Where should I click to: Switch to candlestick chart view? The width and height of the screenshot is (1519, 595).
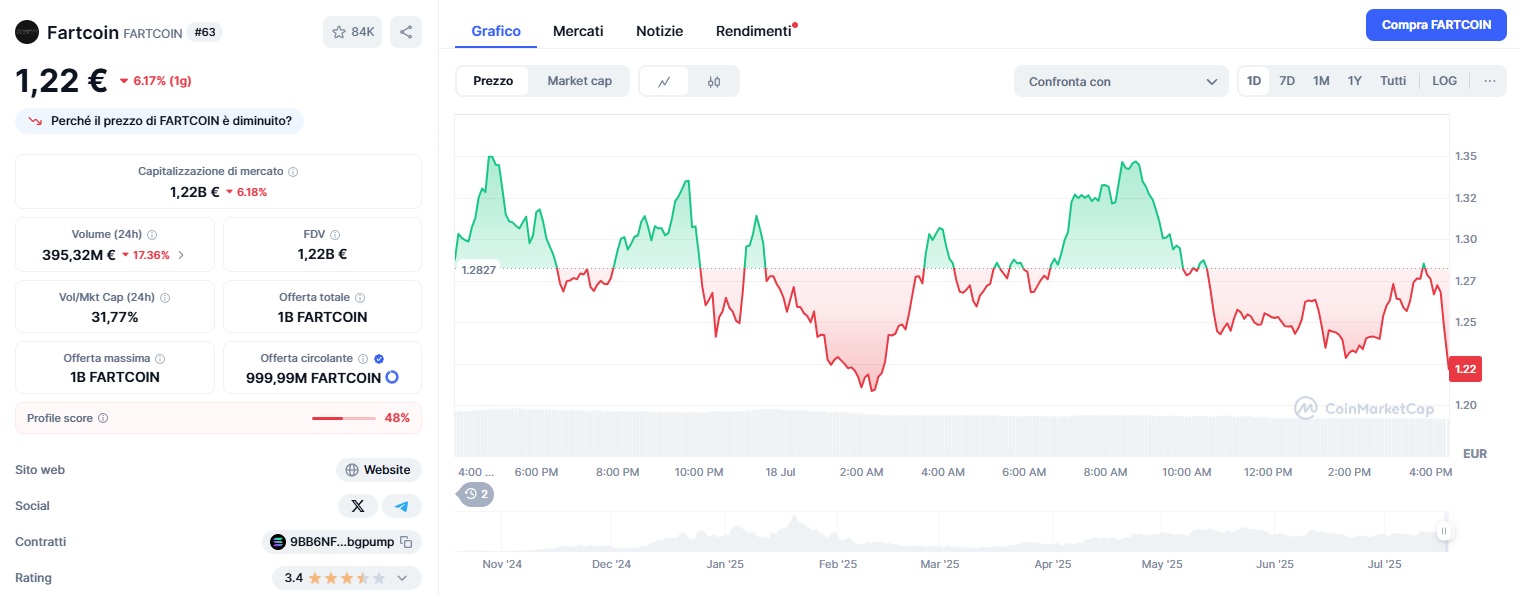click(712, 80)
